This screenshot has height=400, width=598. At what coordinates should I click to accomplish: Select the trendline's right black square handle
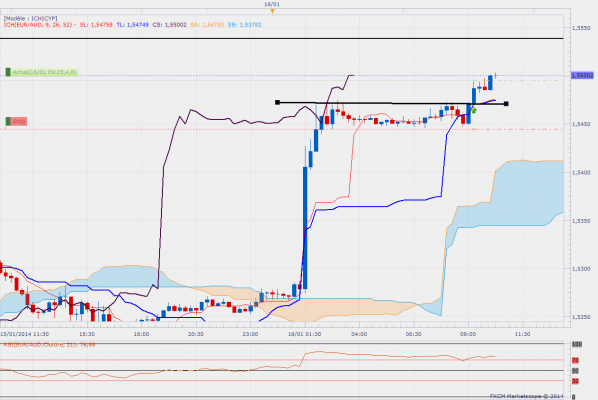[506, 104]
